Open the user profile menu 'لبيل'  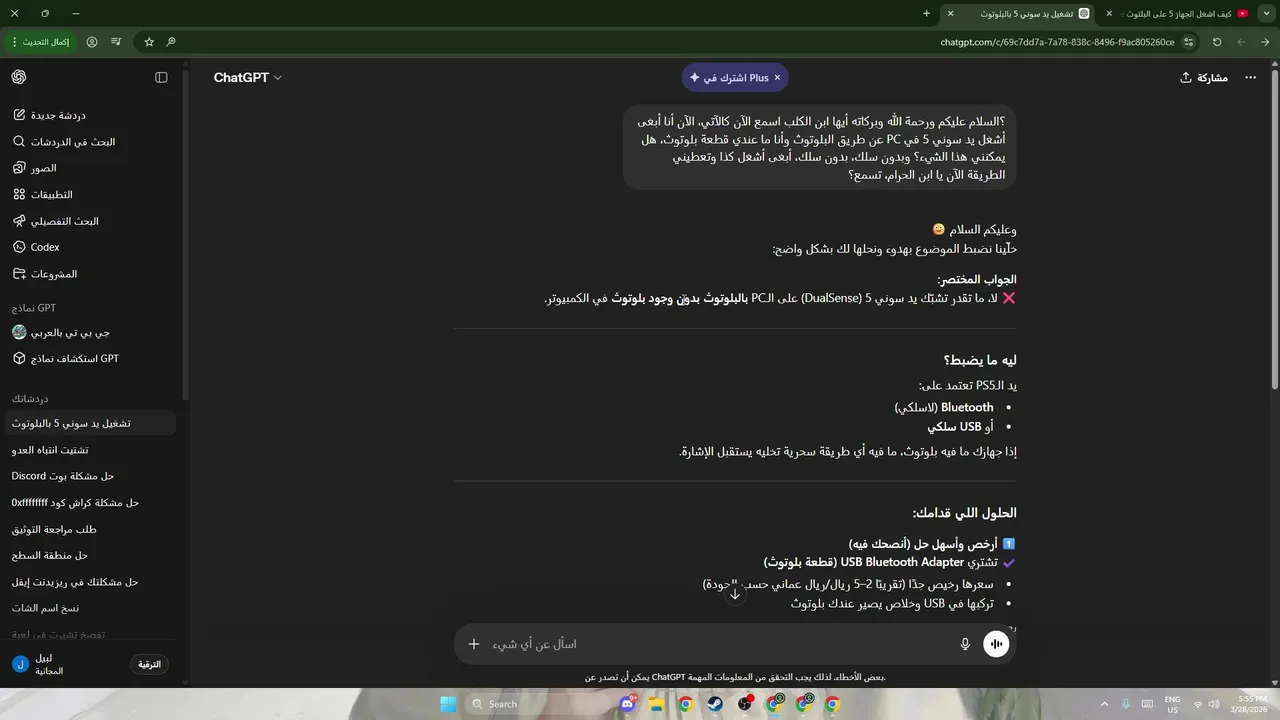[x=40, y=664]
